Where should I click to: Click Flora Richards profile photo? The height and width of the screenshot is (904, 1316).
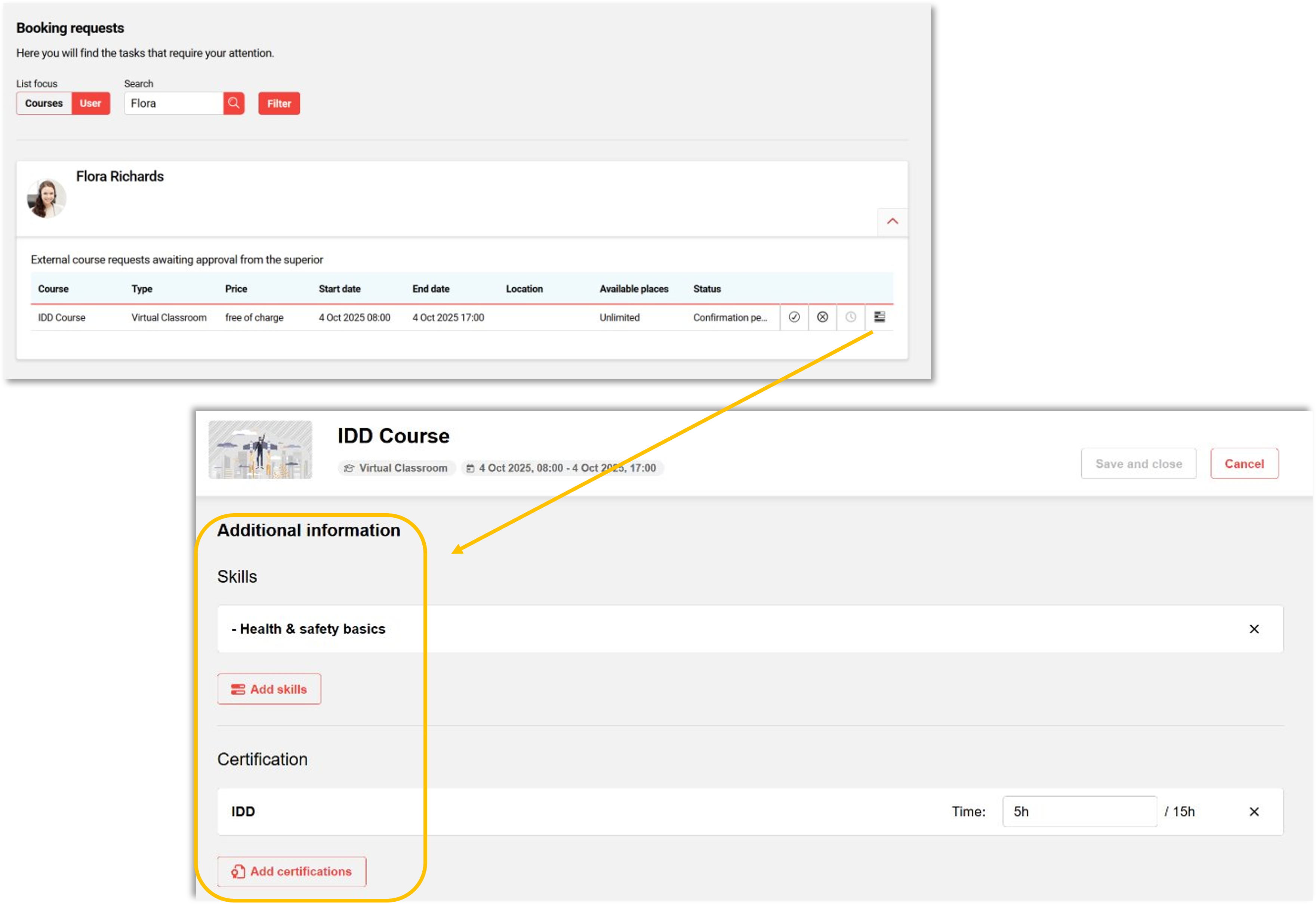[46, 198]
